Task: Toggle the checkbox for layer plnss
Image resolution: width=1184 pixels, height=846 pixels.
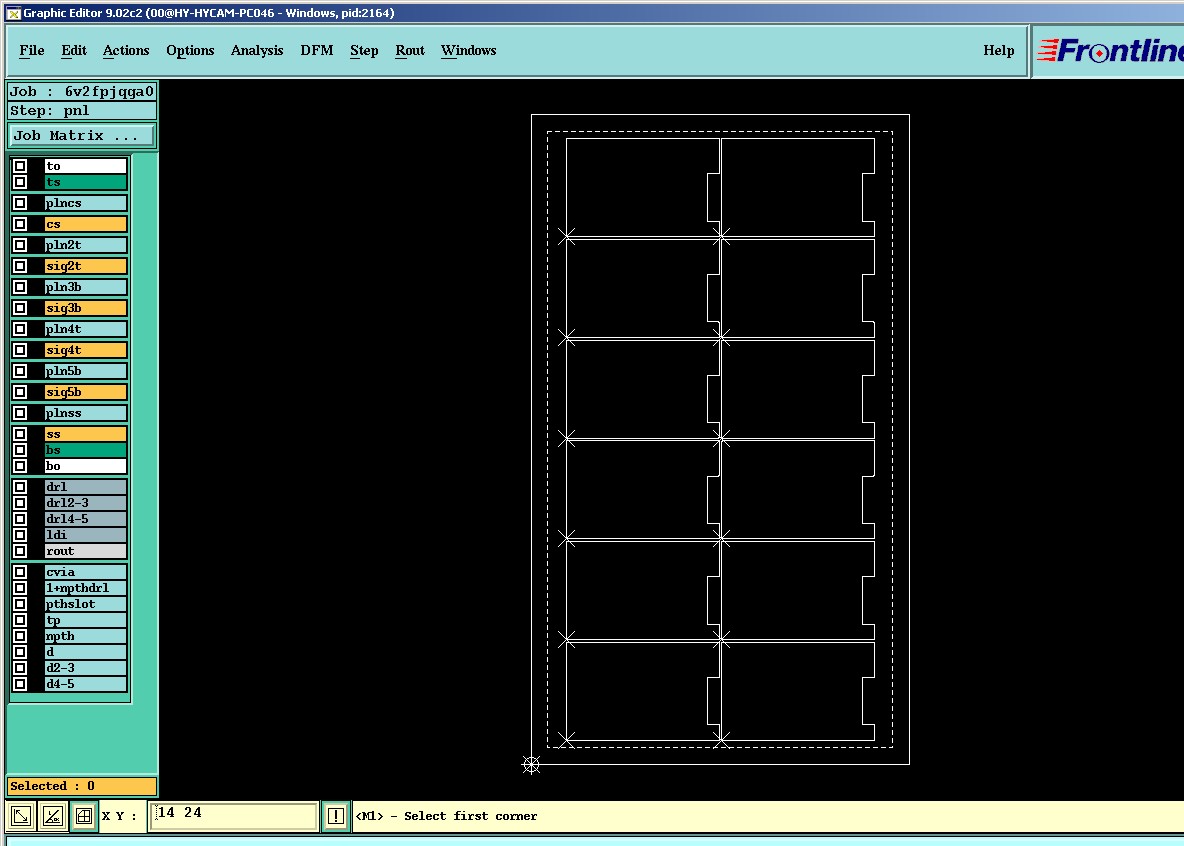Action: (x=20, y=413)
